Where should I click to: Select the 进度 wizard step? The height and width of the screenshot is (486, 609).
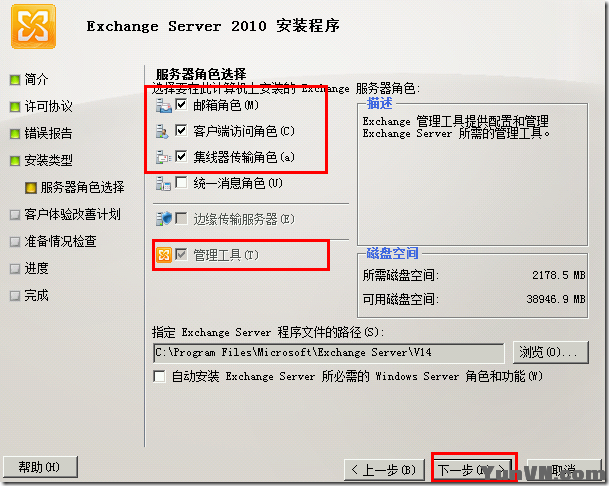[x=37, y=268]
